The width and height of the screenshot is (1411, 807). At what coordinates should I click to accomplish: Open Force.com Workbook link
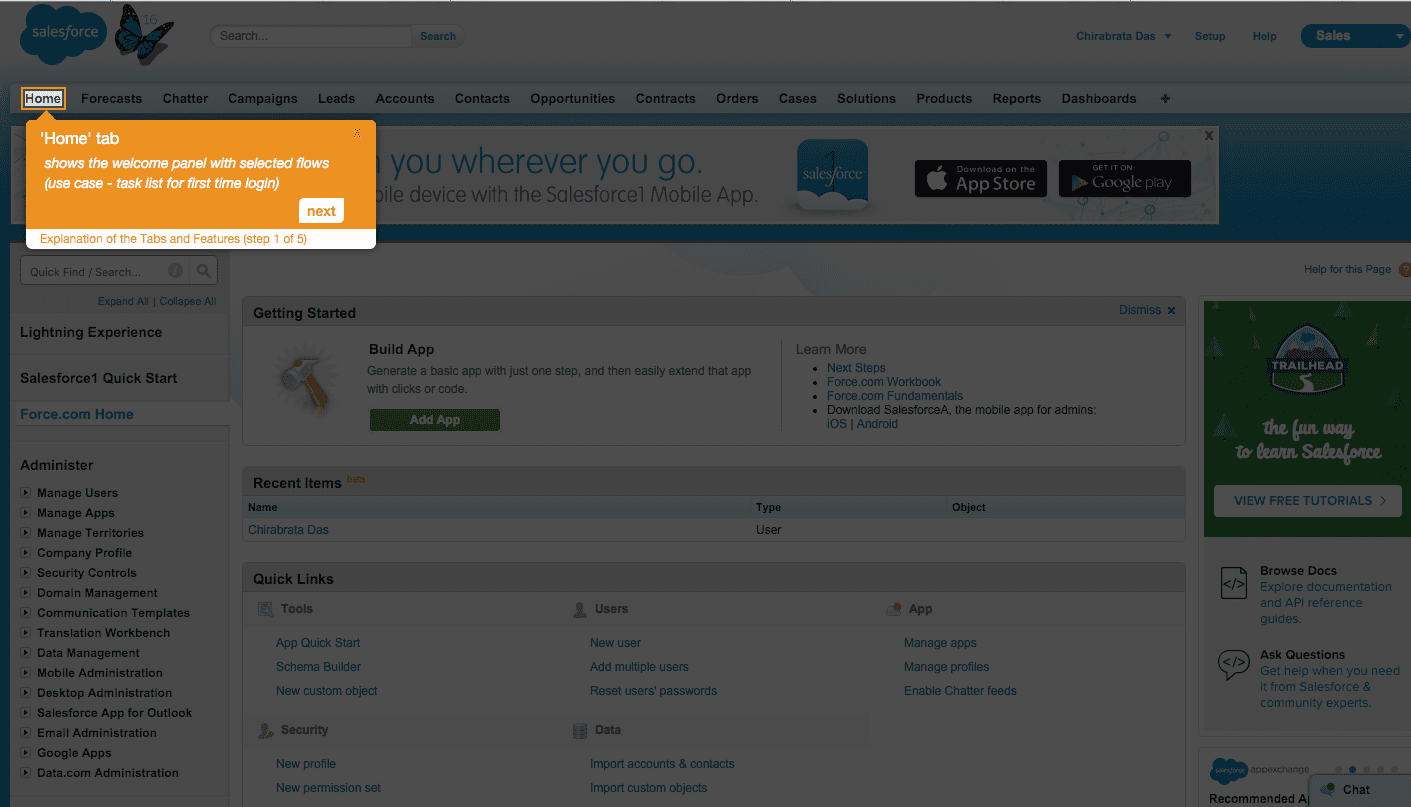click(884, 382)
